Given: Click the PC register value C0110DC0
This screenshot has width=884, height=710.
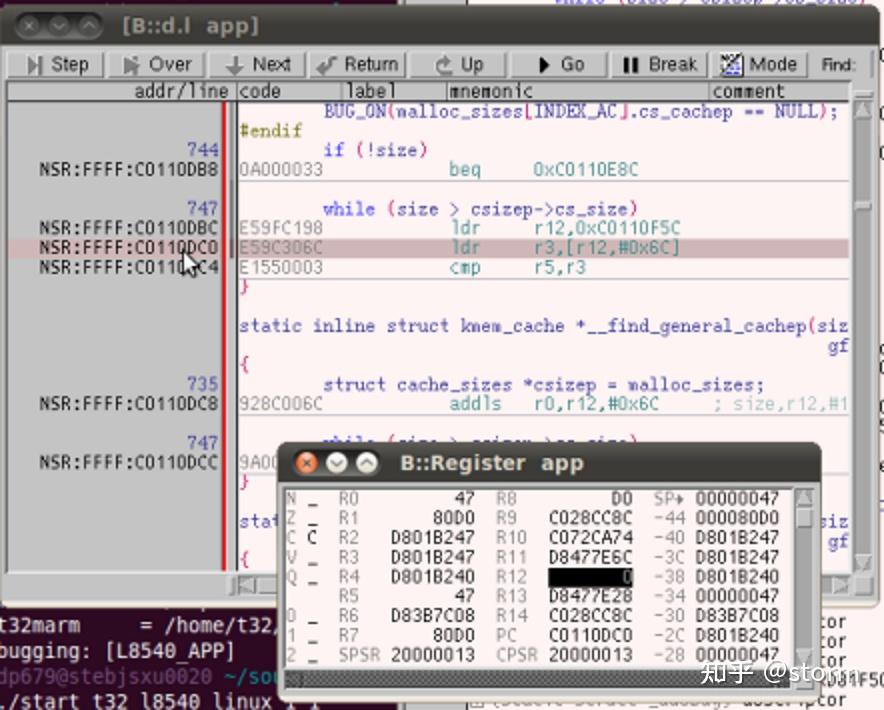Looking at the screenshot, I should click(x=590, y=636).
